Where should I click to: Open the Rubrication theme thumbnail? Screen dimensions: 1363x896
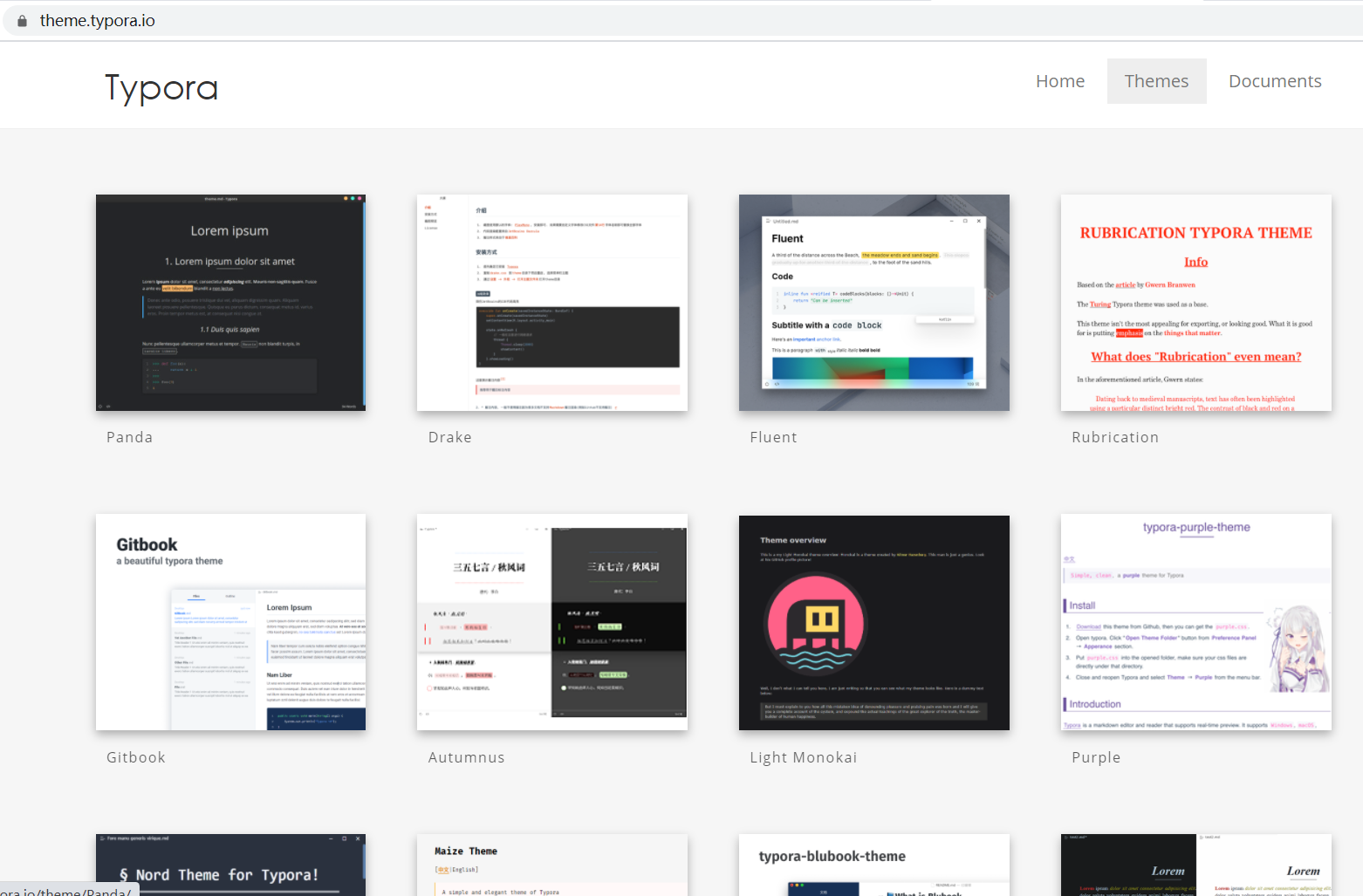tap(1196, 303)
